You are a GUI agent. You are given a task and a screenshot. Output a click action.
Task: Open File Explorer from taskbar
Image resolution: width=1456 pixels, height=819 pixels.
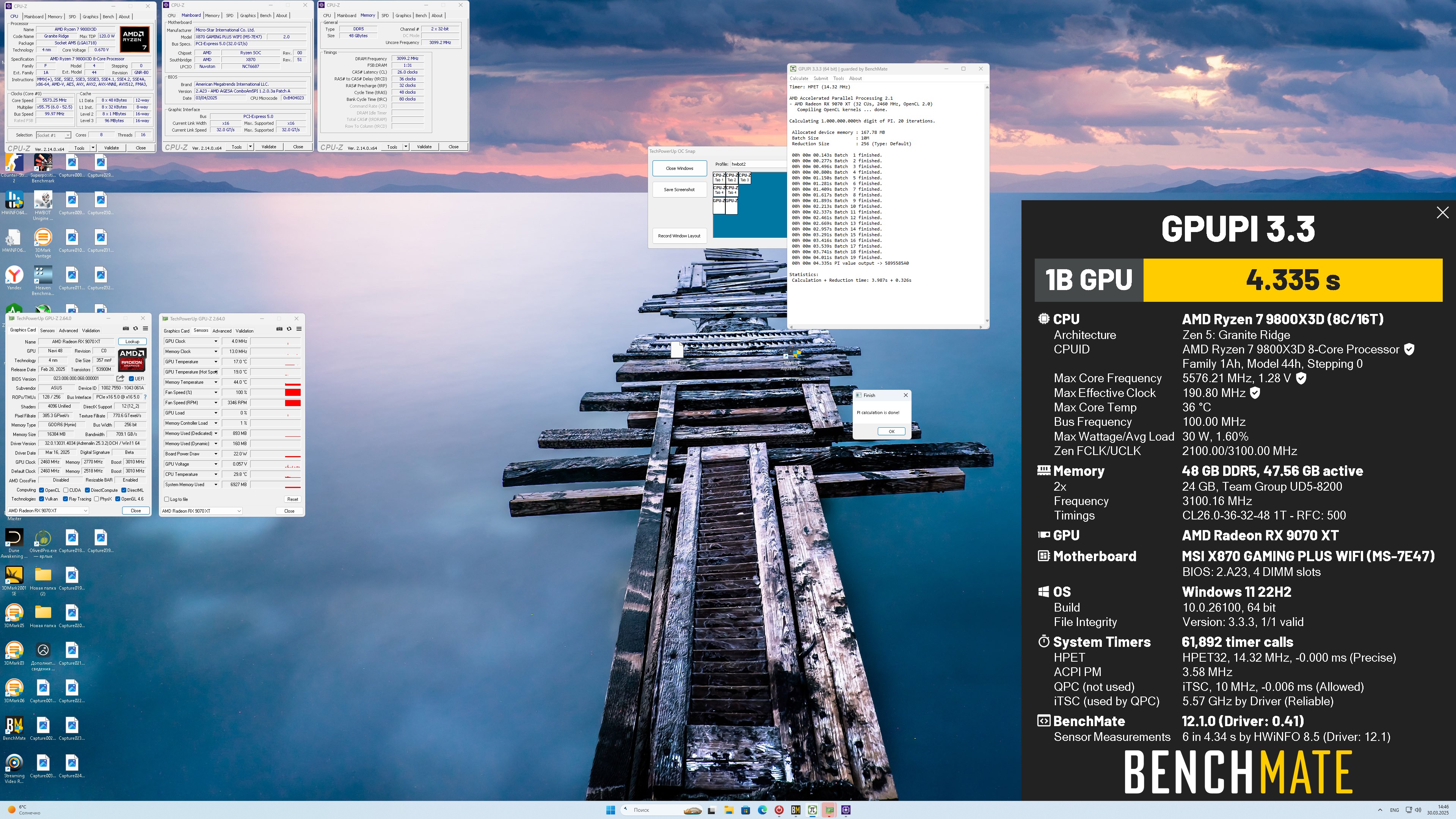[x=729, y=810]
